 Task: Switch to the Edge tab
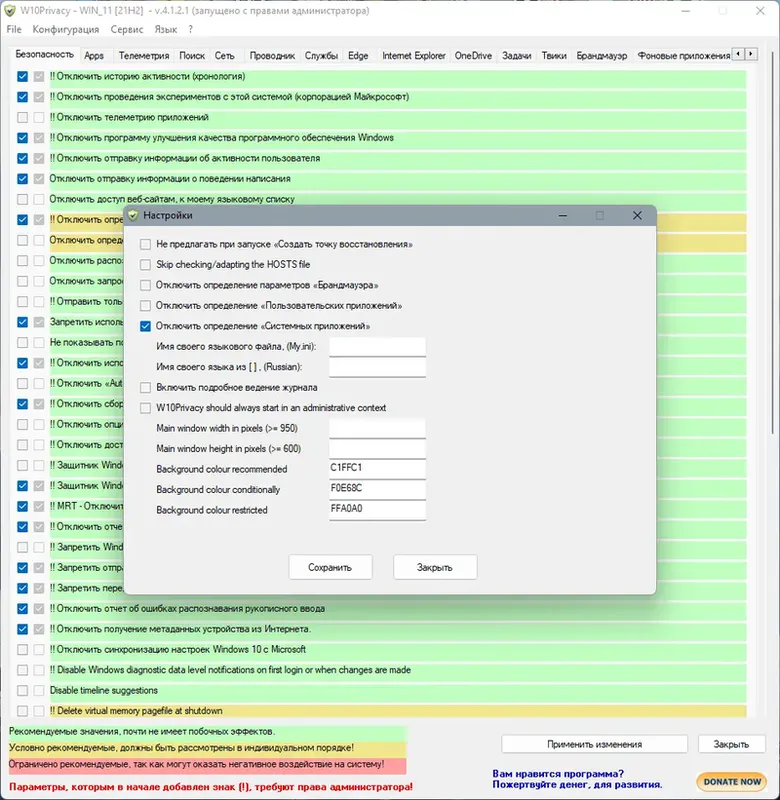[x=358, y=56]
